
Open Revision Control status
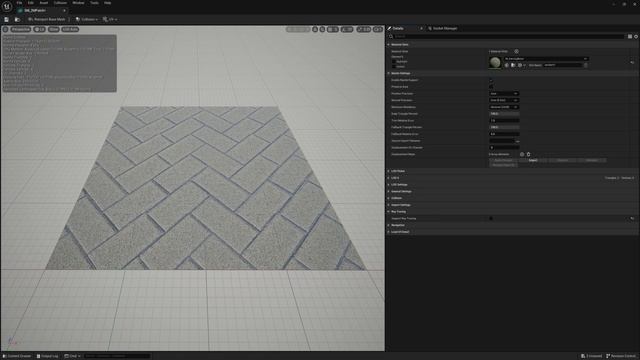[x=621, y=356]
